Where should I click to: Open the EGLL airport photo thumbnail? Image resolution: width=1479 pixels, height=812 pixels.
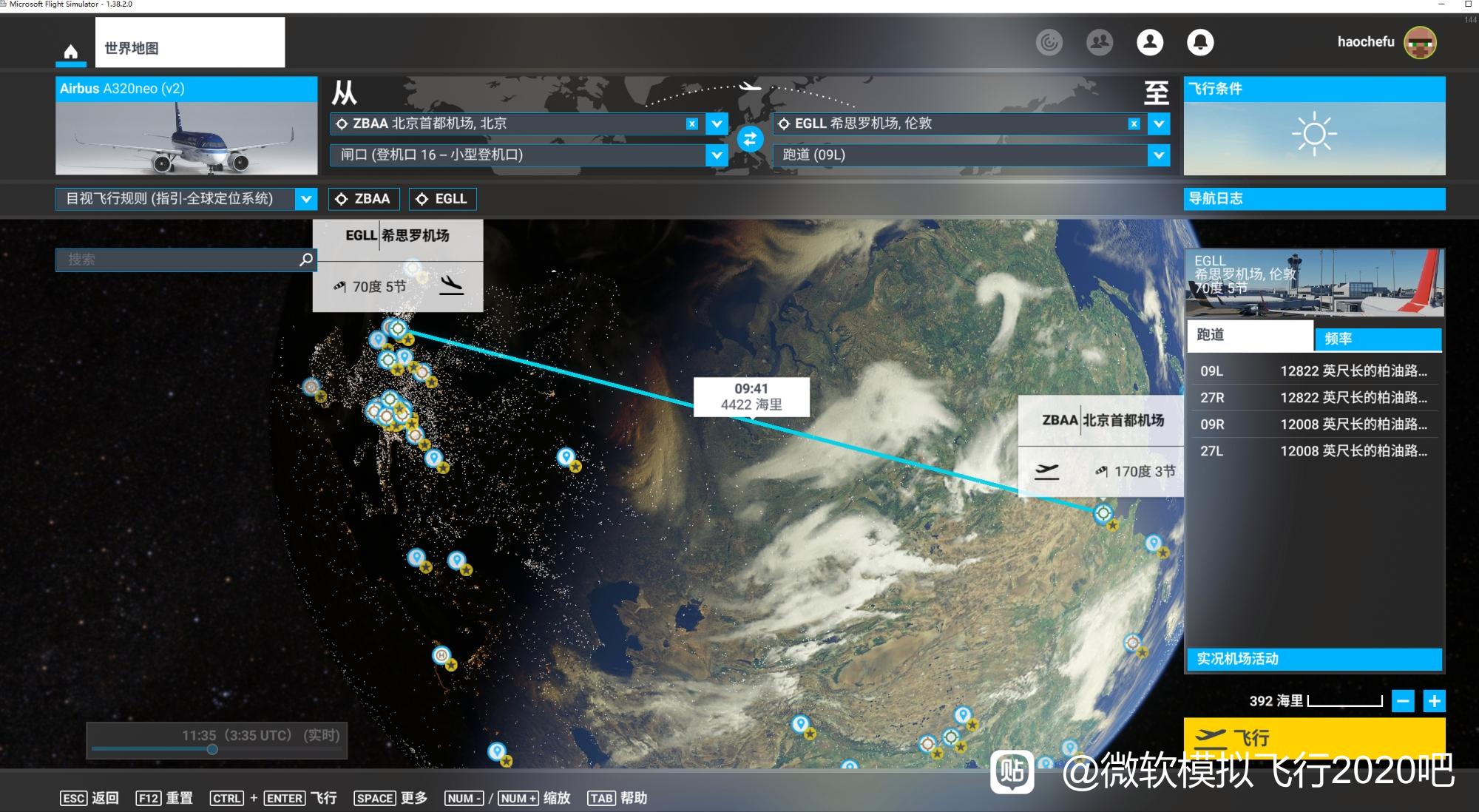(1315, 283)
